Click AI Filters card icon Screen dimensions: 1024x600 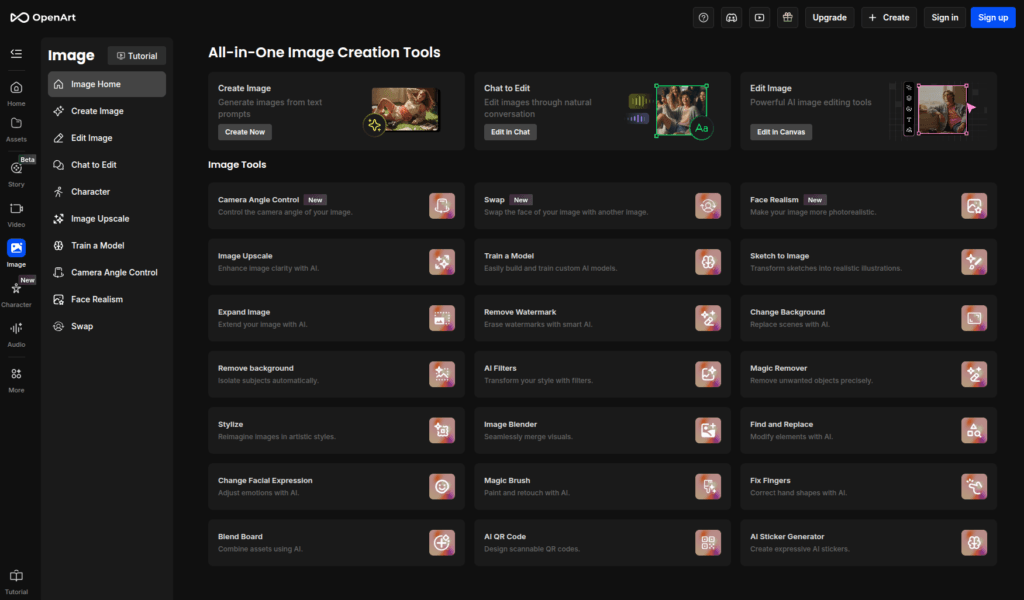click(x=708, y=374)
